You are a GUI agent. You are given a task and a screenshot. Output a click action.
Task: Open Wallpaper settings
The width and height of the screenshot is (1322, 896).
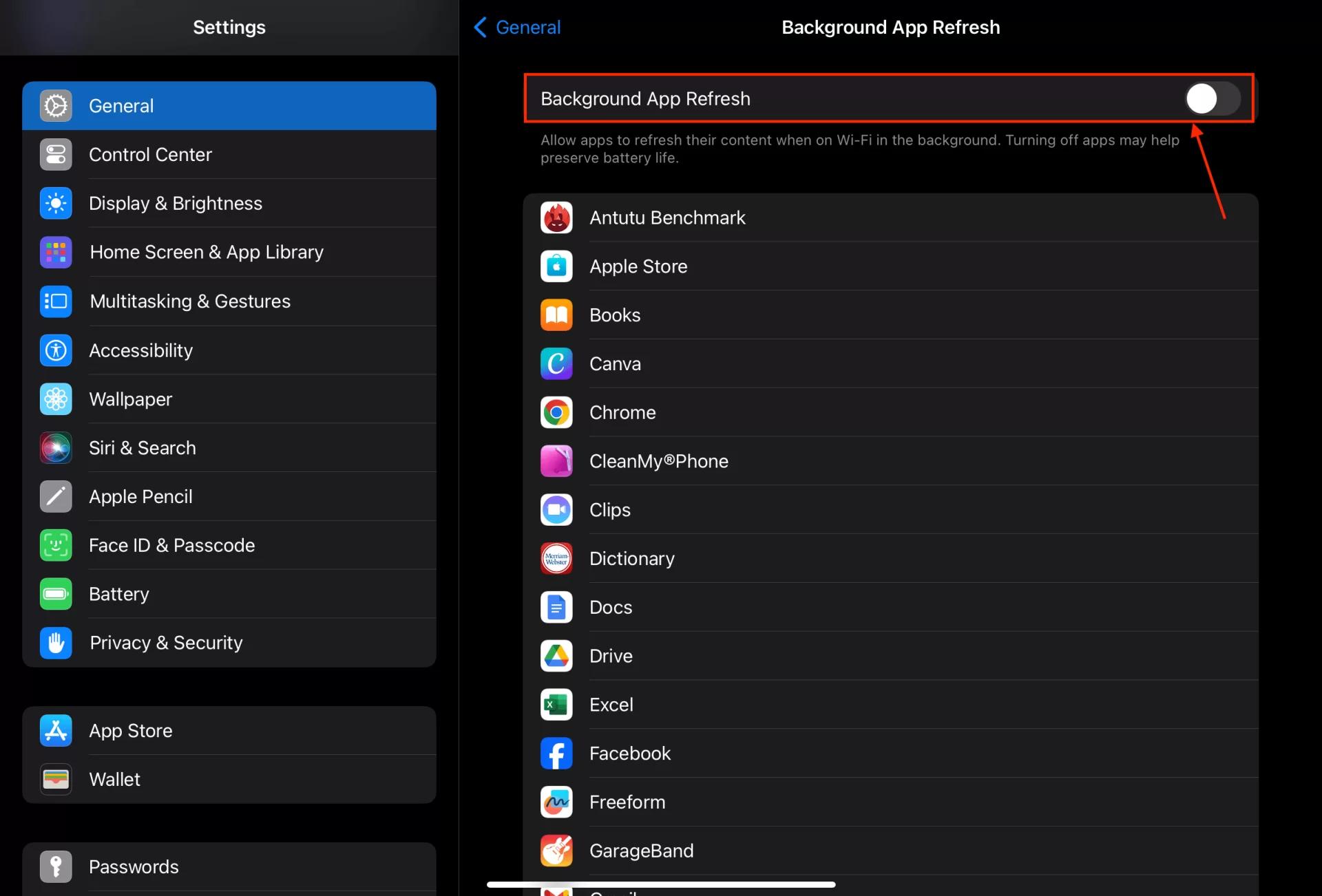click(x=229, y=399)
